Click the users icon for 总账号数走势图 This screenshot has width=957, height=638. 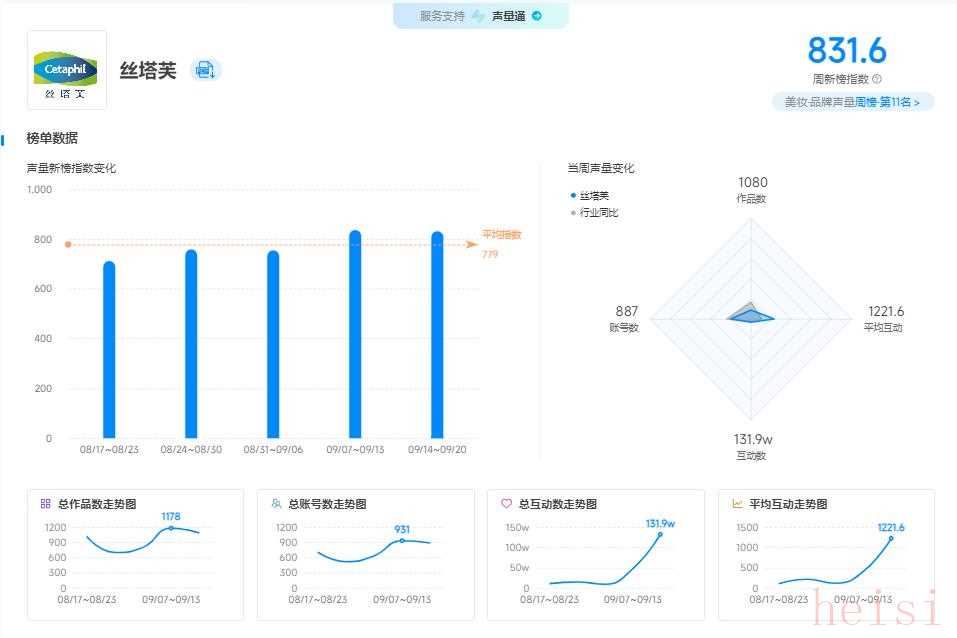(x=275, y=504)
